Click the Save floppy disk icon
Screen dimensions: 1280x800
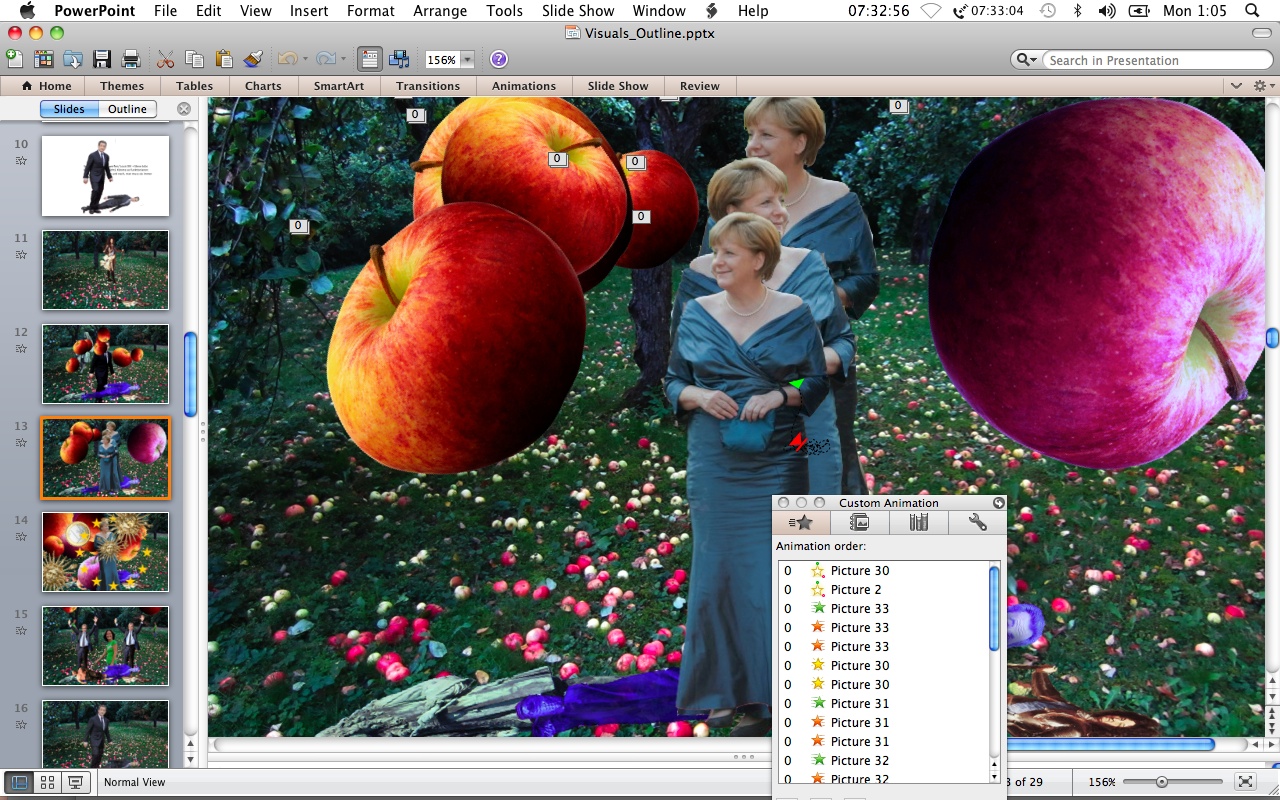point(101,60)
